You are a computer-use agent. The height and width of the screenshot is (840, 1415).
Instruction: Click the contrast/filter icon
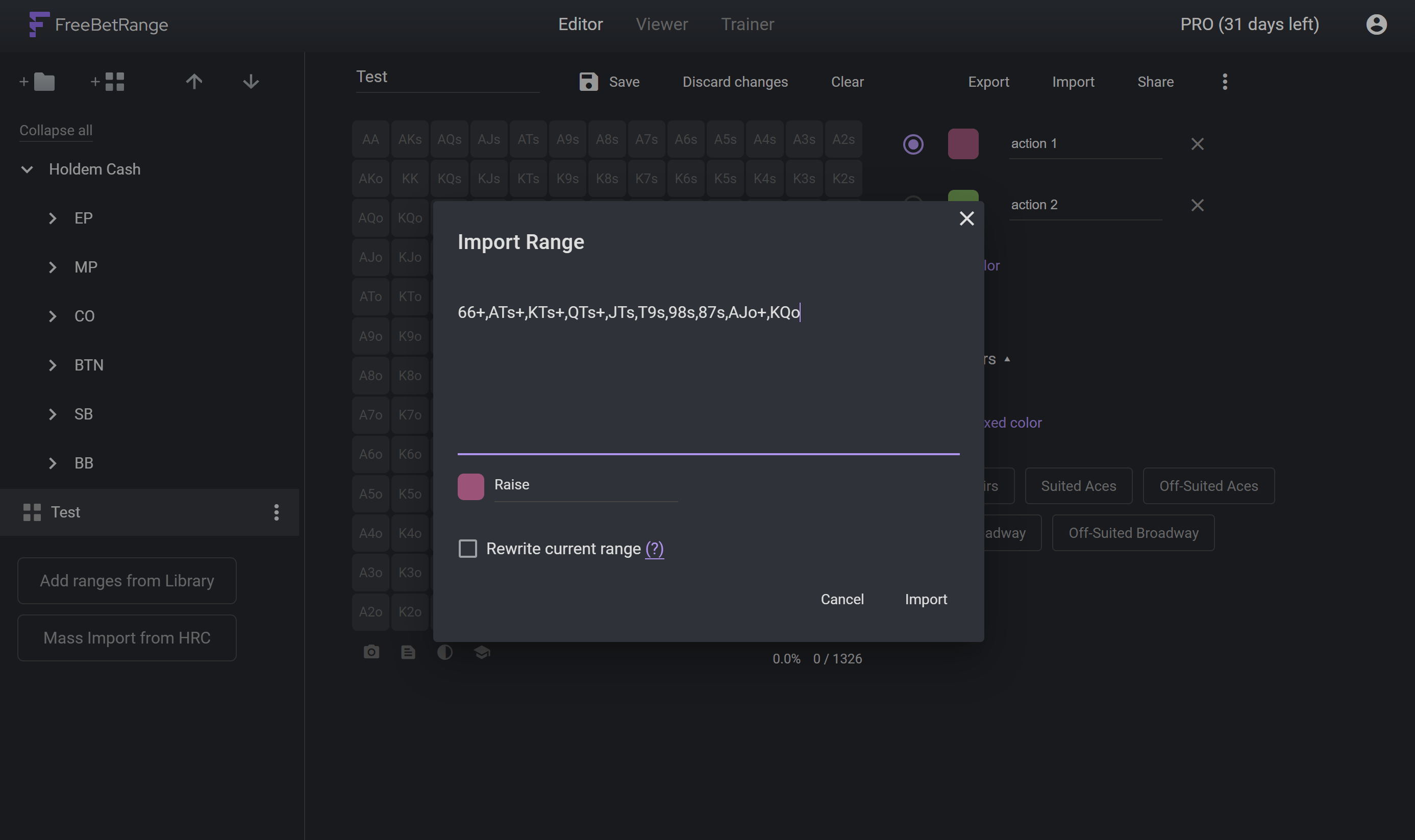coord(445,652)
